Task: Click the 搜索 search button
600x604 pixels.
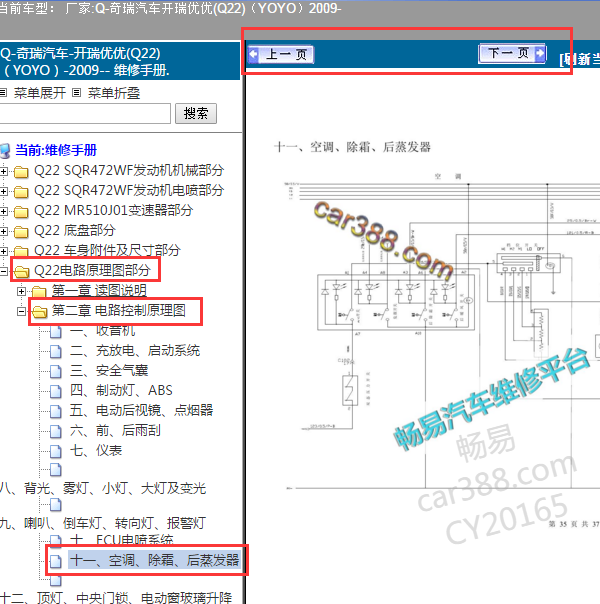Action: (196, 113)
